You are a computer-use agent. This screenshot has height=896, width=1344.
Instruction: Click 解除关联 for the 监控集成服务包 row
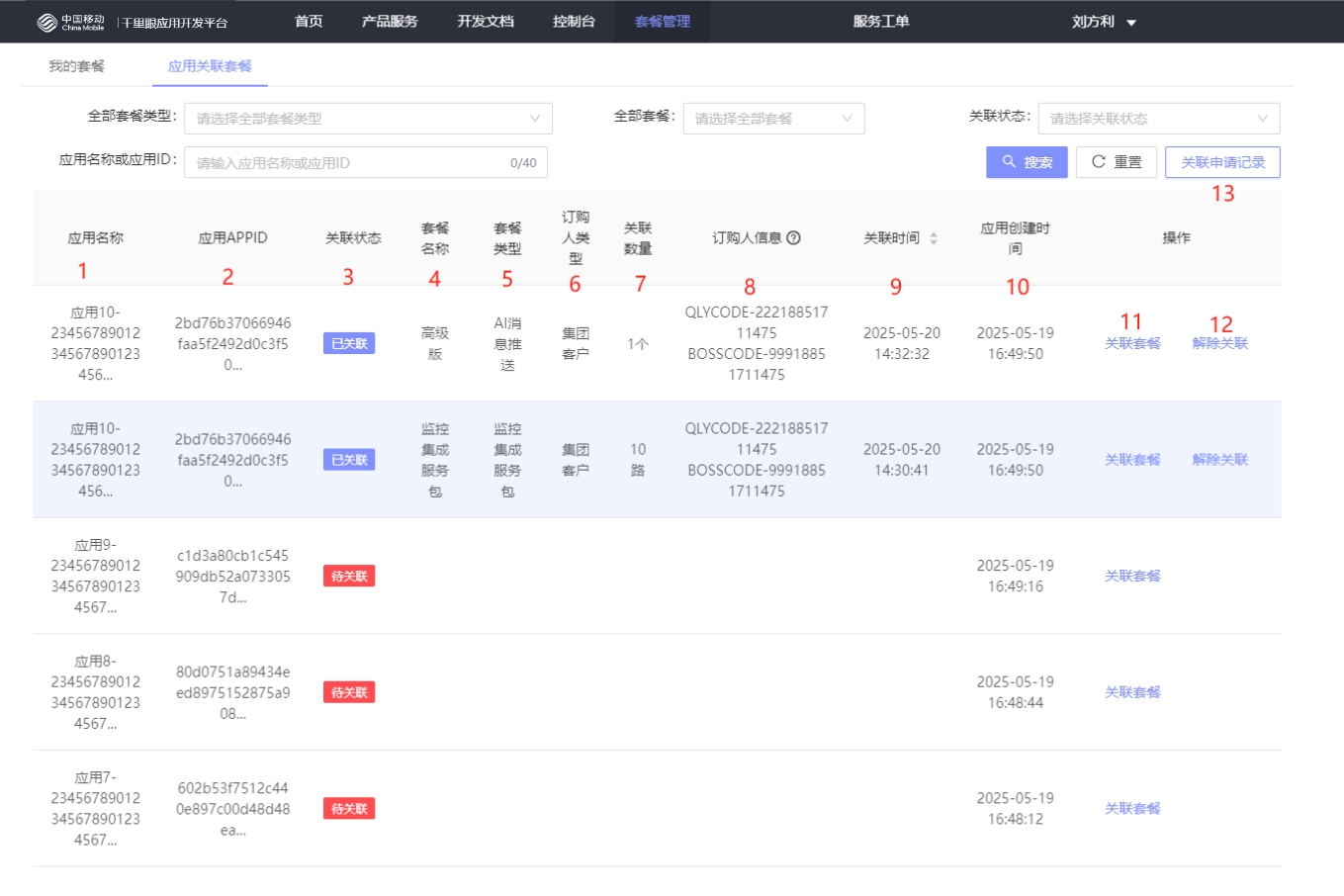pos(1220,460)
